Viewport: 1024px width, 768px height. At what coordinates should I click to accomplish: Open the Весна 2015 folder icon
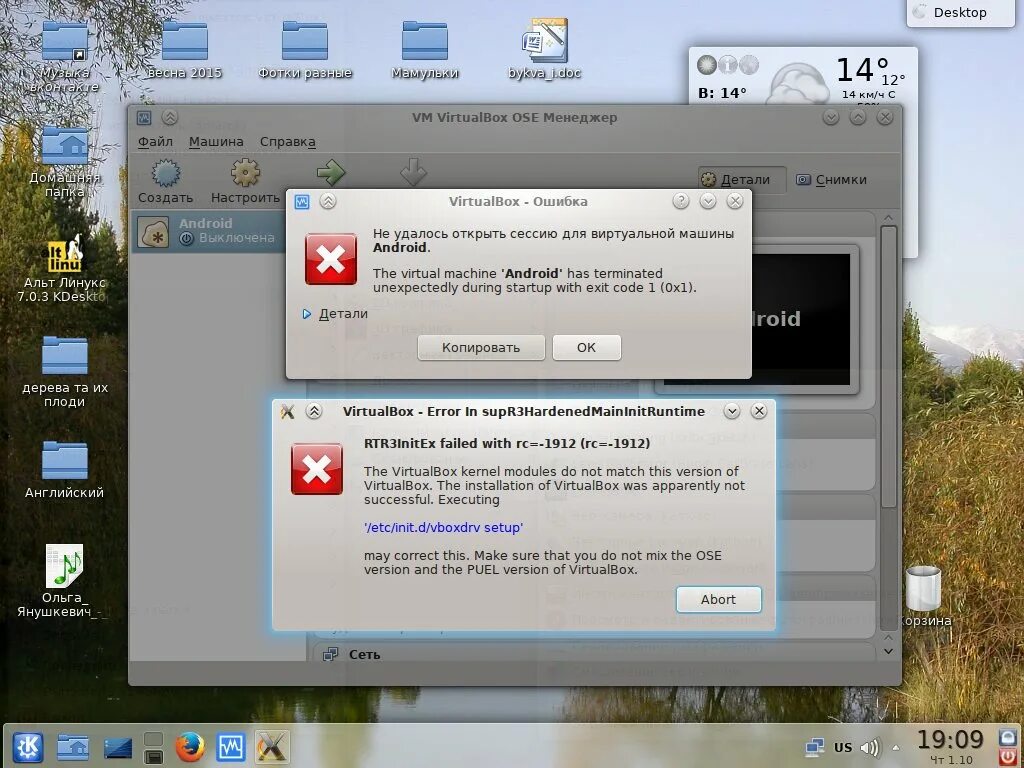point(185,49)
